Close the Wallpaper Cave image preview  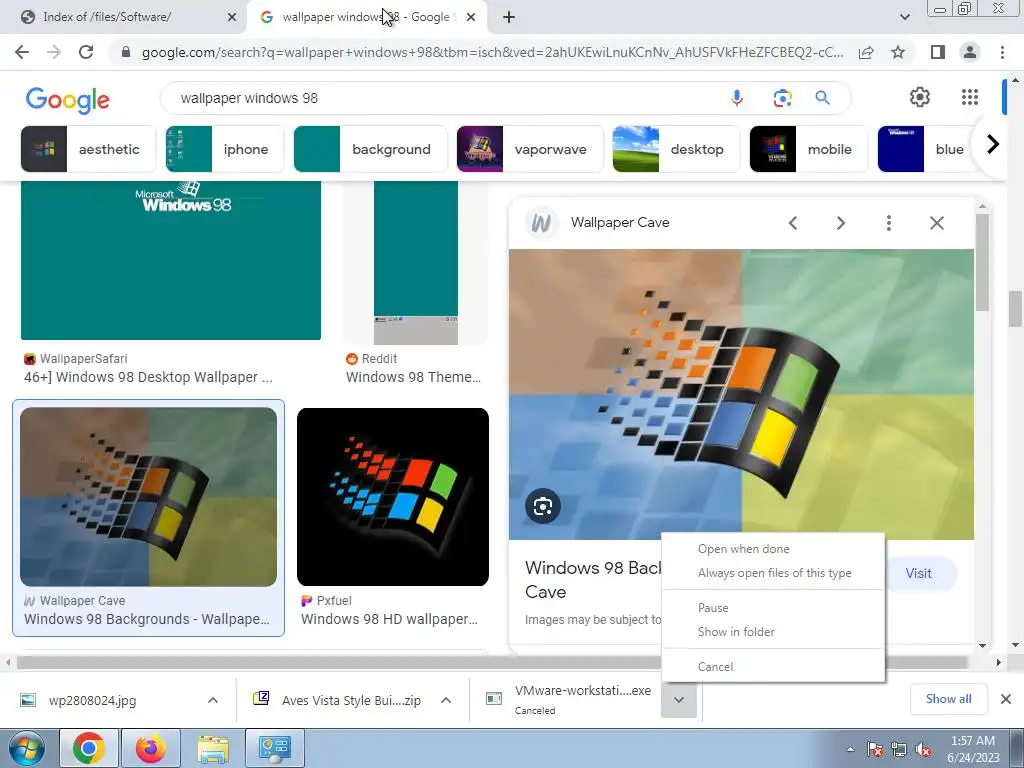click(936, 223)
